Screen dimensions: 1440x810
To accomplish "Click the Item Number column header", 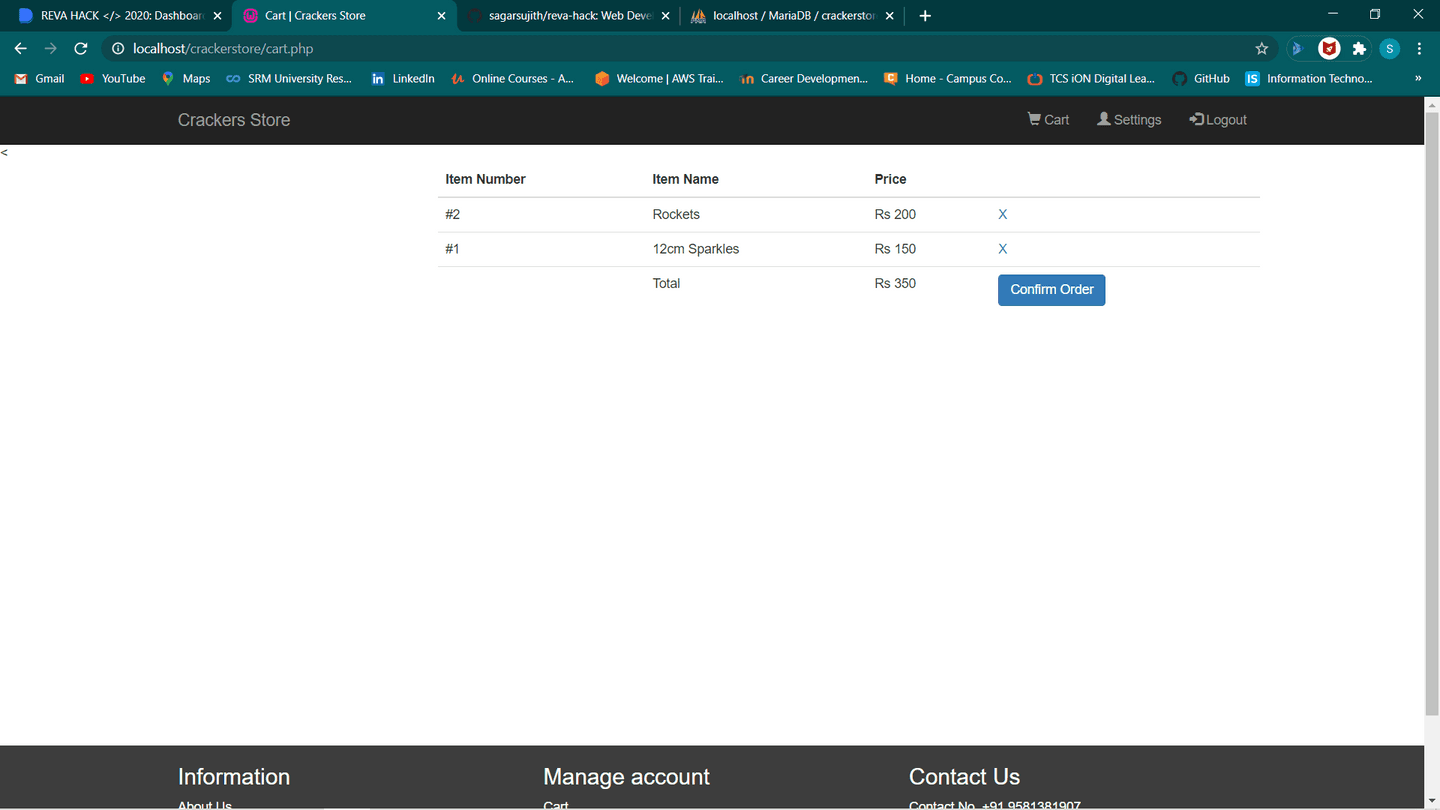I will (485, 180).
